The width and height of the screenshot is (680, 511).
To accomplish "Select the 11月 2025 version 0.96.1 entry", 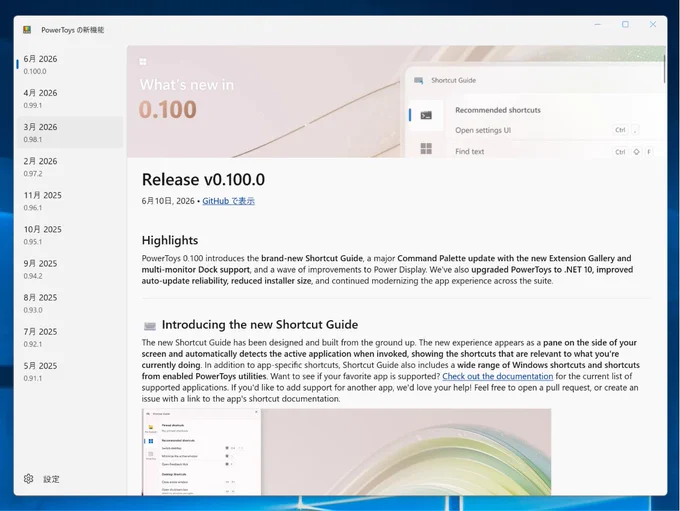I will 69,201.
